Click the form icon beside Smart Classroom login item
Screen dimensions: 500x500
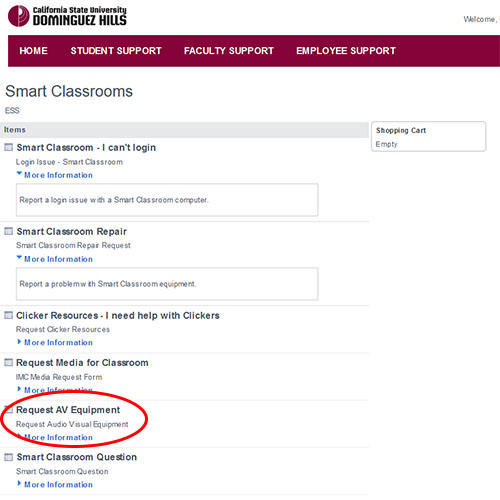coord(8,147)
